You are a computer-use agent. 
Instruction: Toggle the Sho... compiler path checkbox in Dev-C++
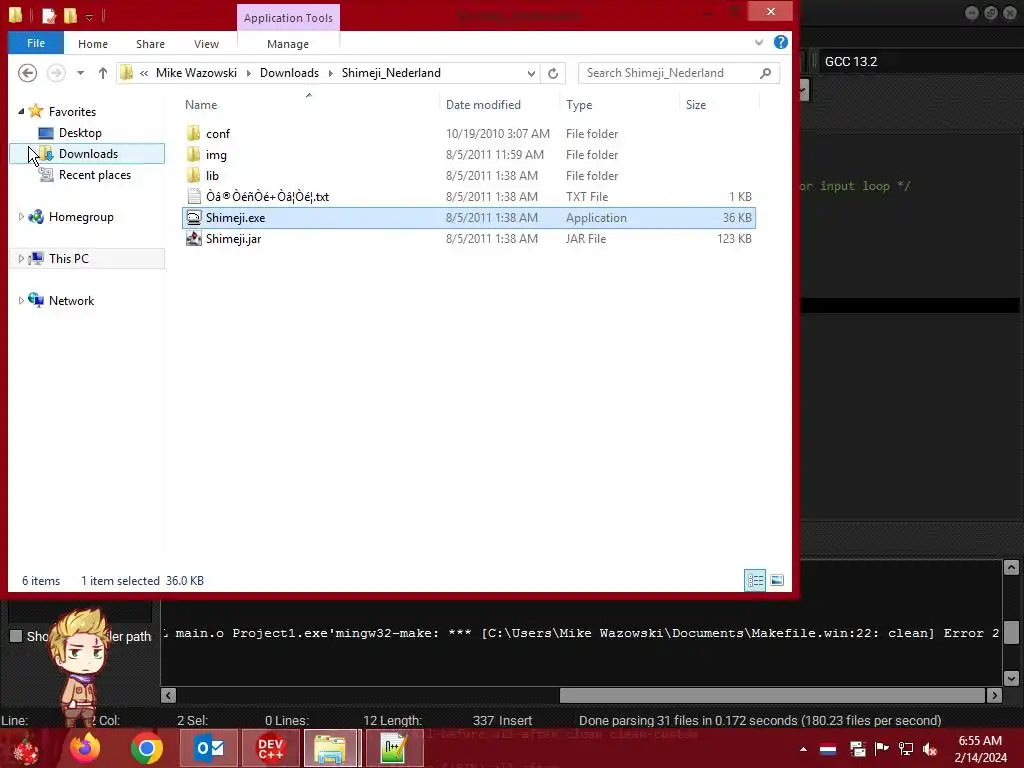coord(16,636)
